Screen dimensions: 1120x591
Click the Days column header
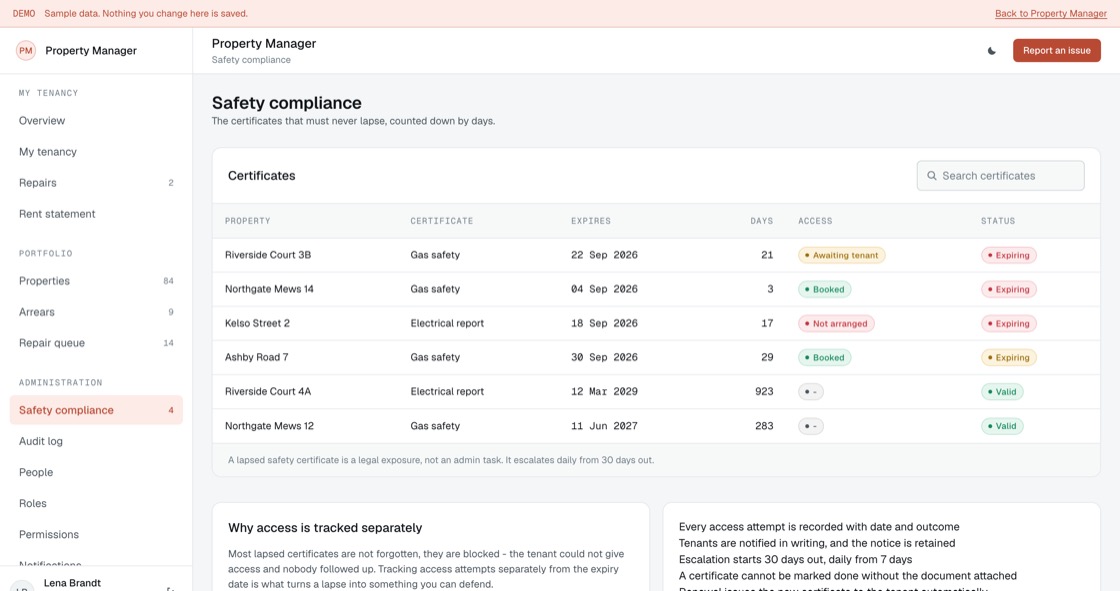[x=761, y=221]
